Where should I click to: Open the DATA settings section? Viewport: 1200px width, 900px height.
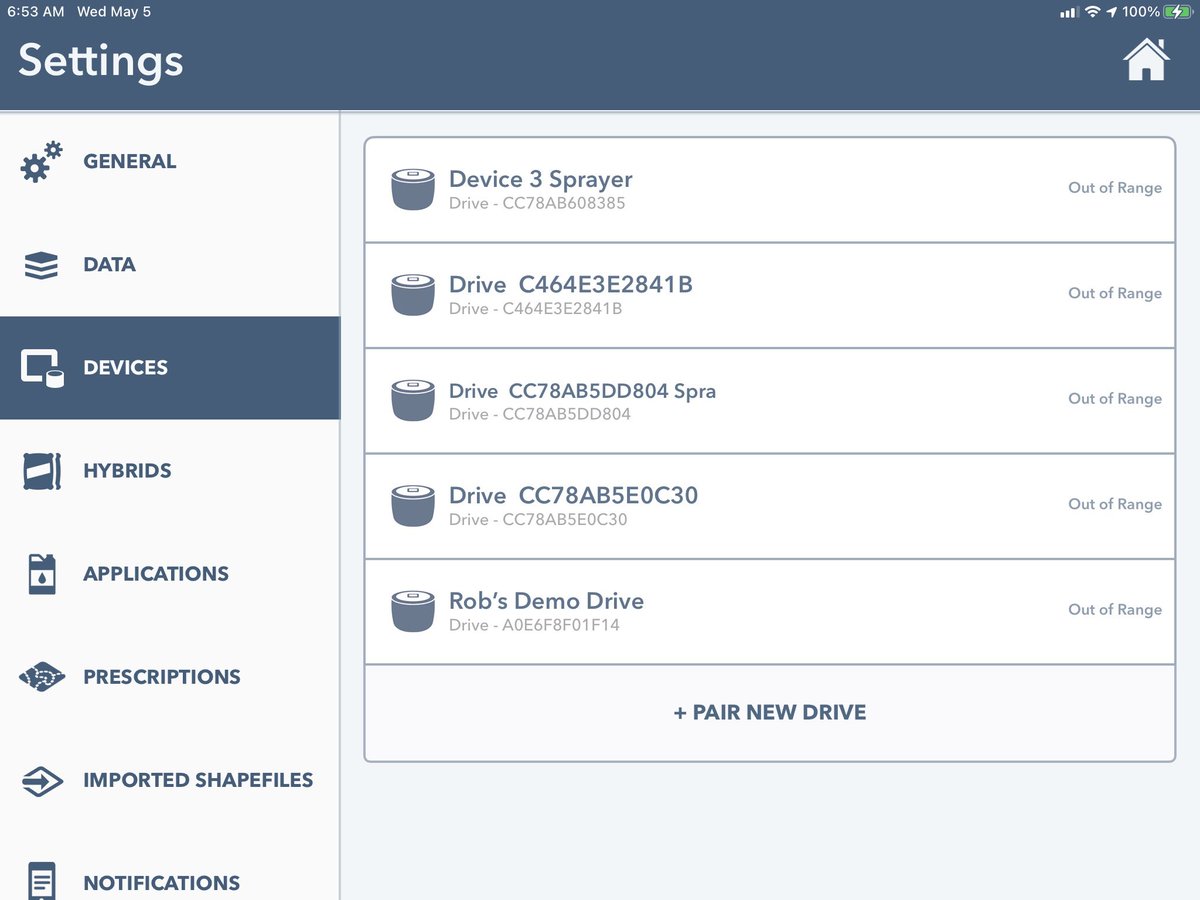point(170,265)
